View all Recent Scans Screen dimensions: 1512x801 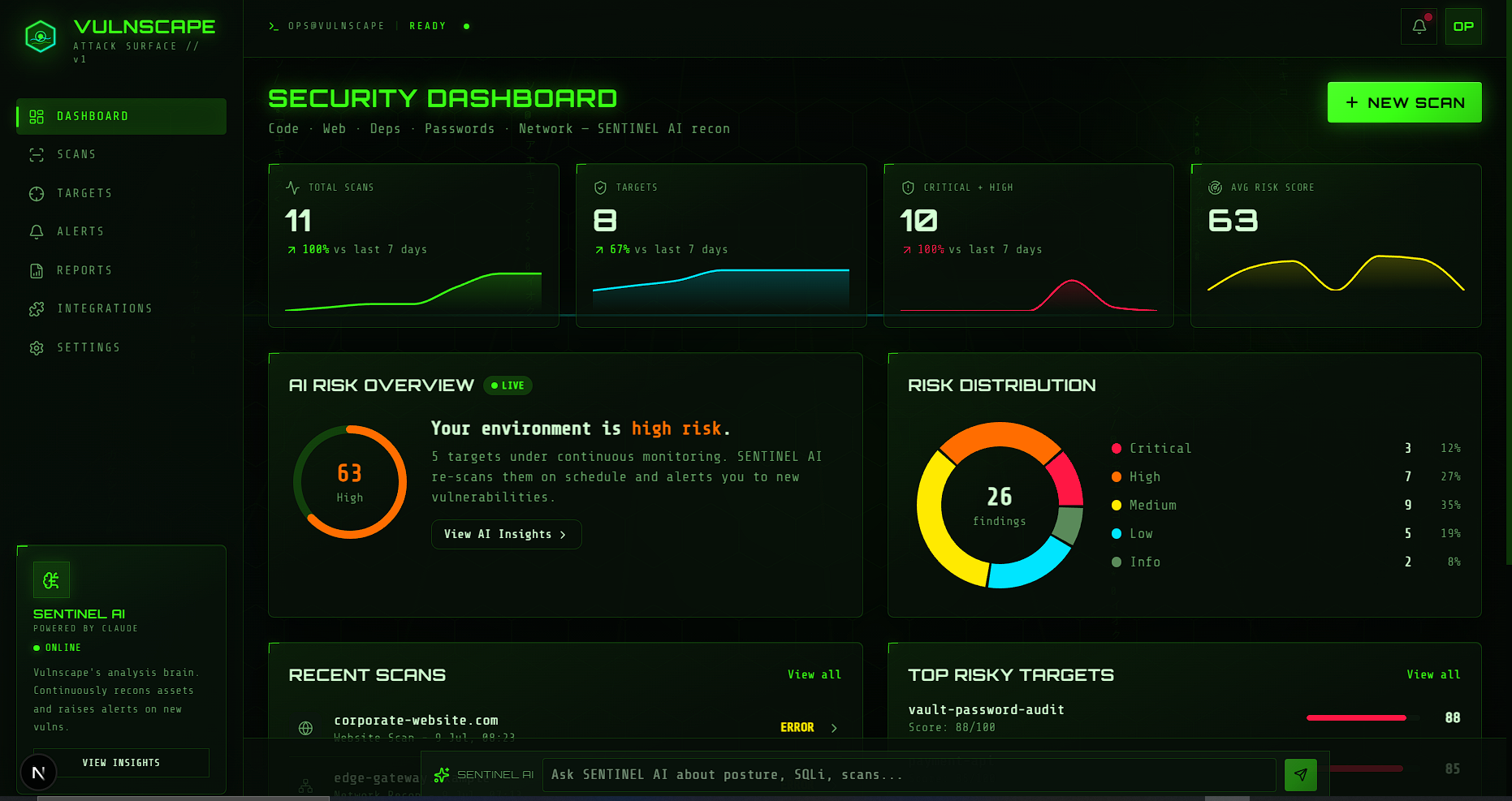tap(814, 674)
